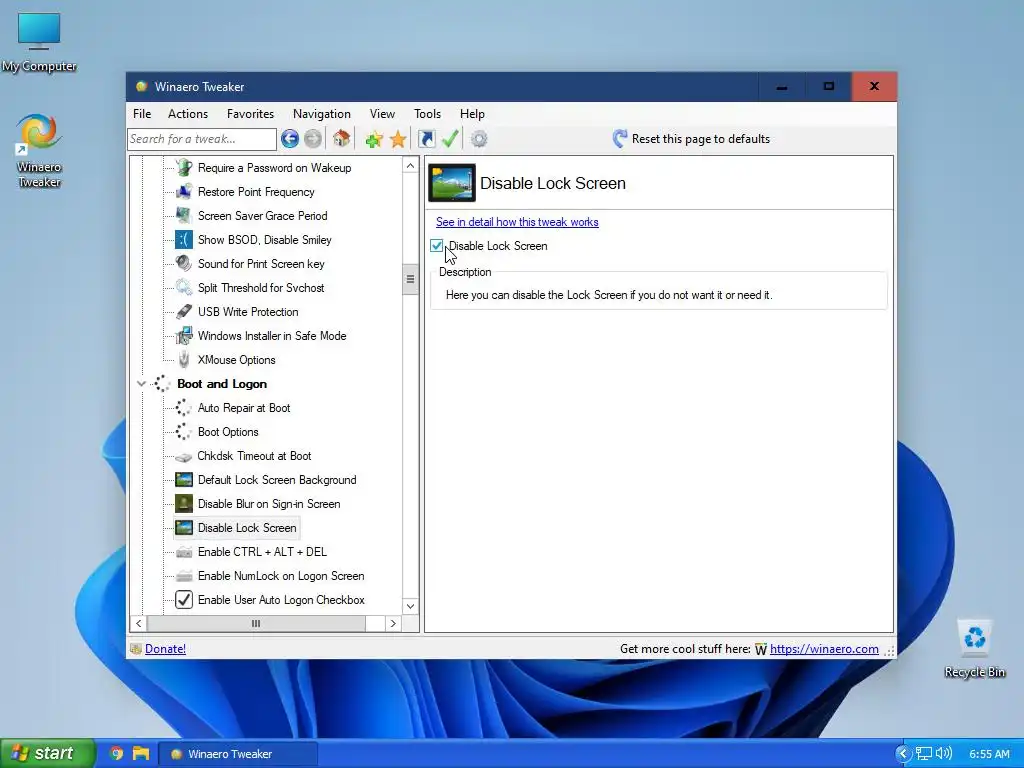Viewport: 1024px width, 768px height.
Task: Collapse the Boot and Logon category
Action: pos(141,384)
